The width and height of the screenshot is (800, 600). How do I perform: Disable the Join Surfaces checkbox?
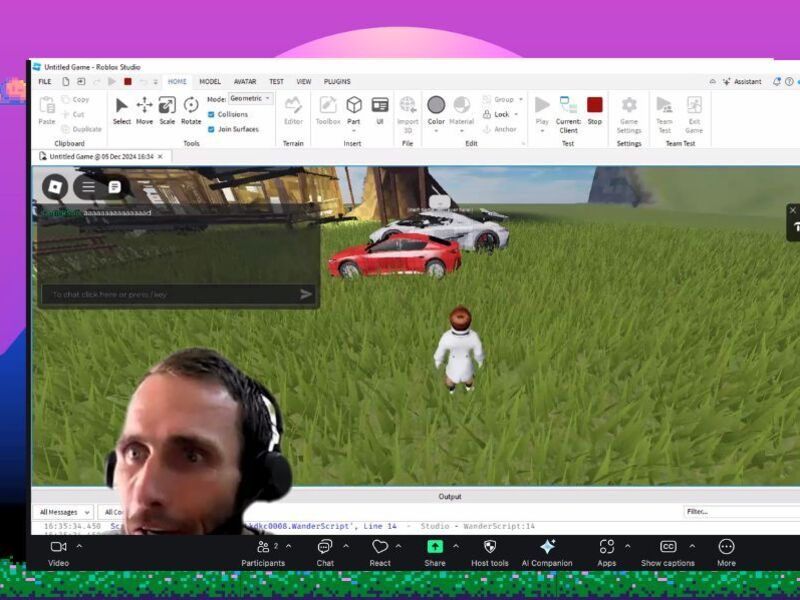211,129
